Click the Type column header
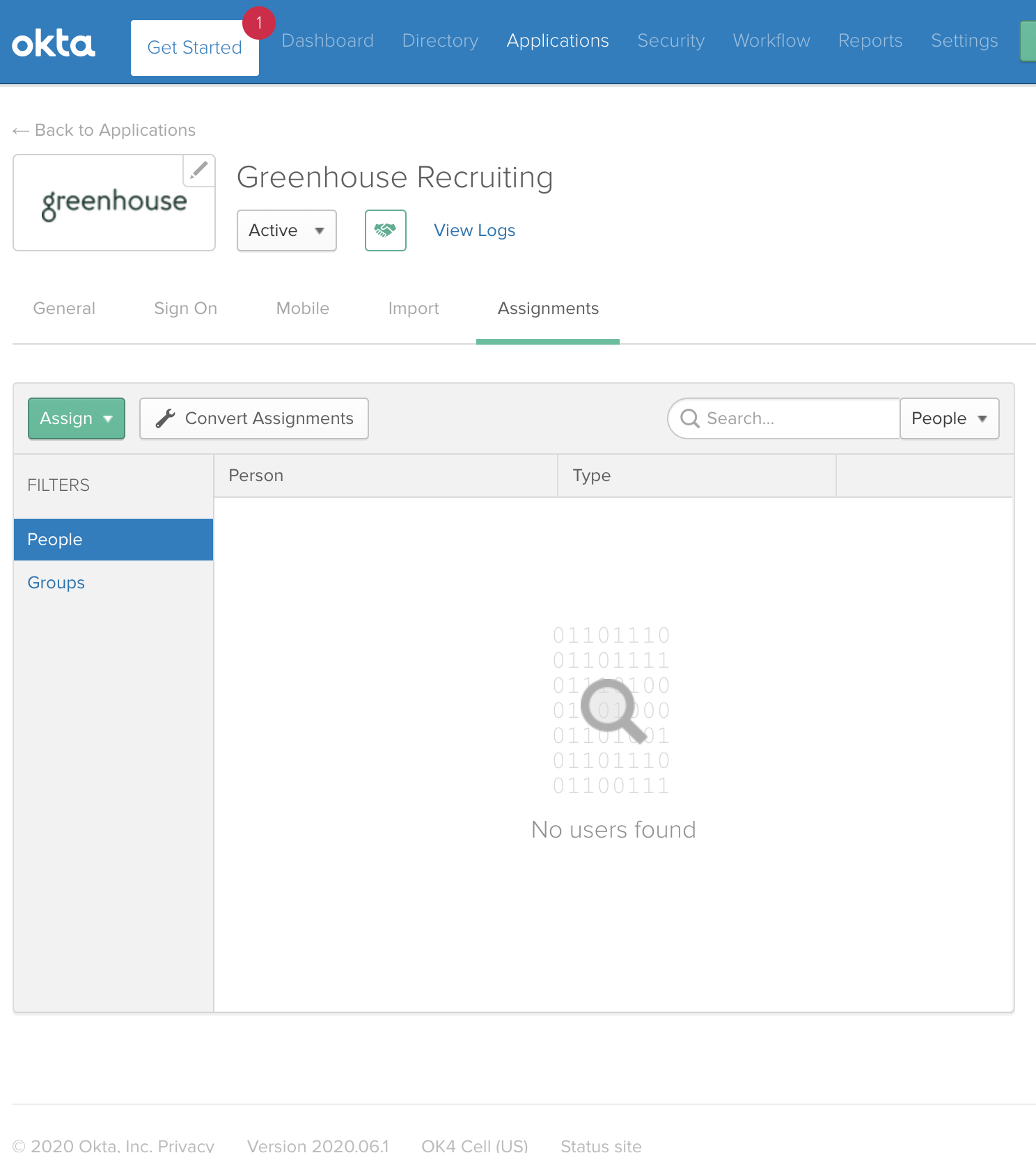This screenshot has height=1153, width=1036. 697,476
